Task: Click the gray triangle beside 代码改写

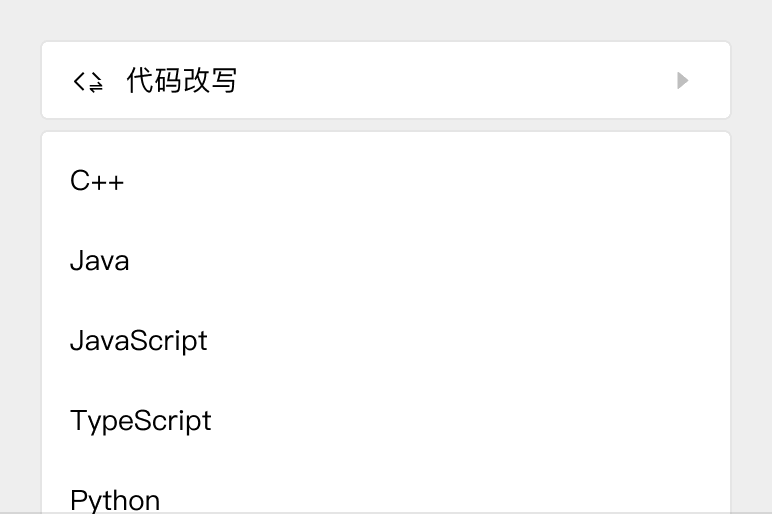Action: (x=682, y=80)
